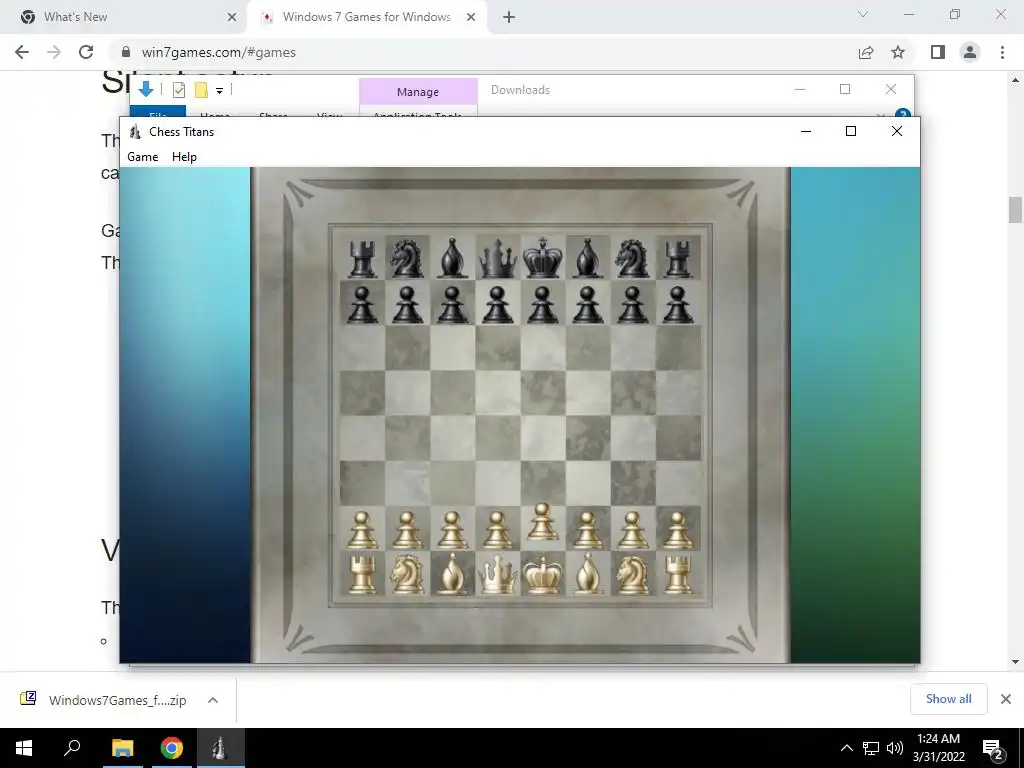Show hidden system tray icons
1024x768 pixels.
(x=846, y=748)
